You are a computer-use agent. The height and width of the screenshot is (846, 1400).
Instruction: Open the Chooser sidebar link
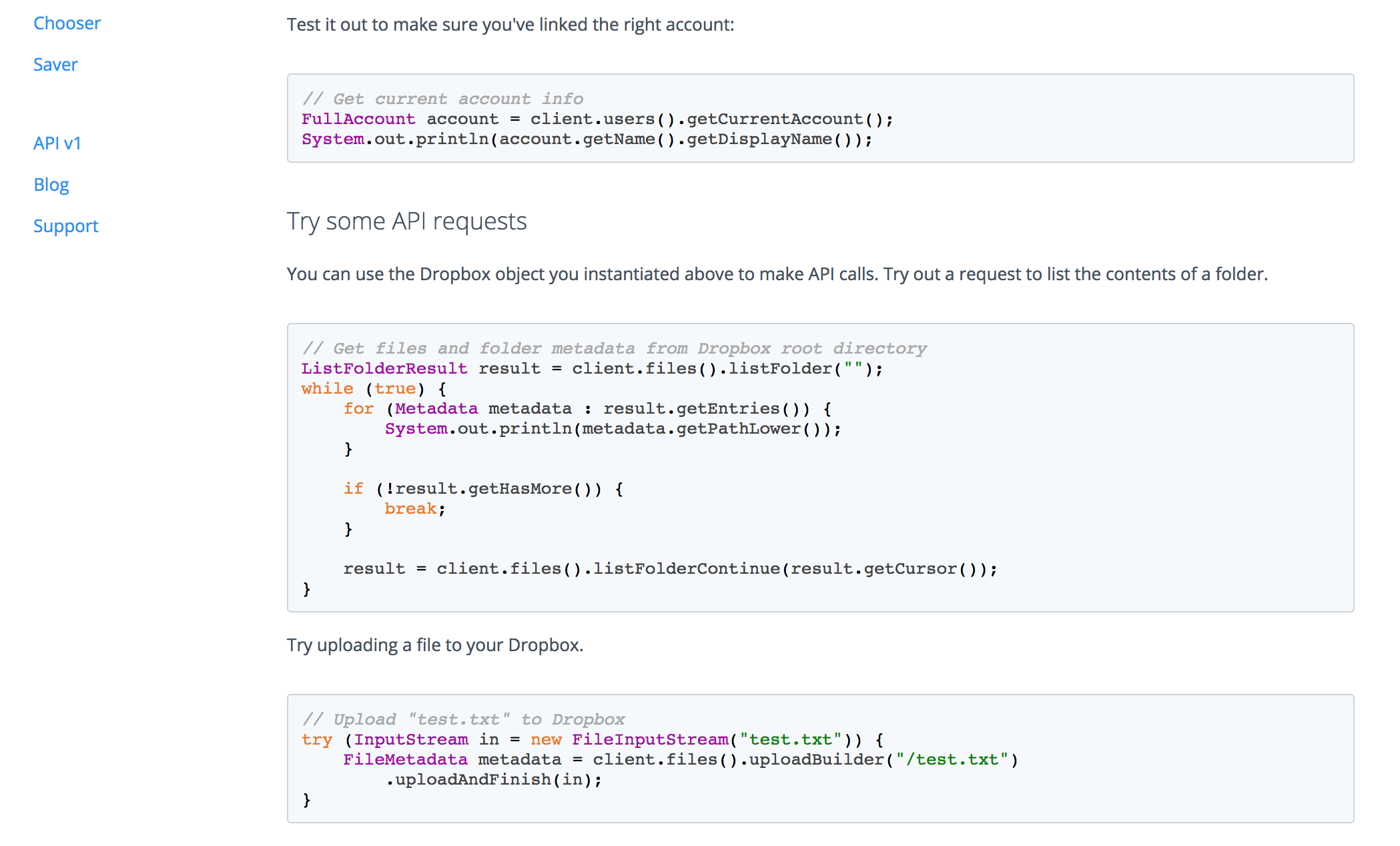tap(67, 23)
